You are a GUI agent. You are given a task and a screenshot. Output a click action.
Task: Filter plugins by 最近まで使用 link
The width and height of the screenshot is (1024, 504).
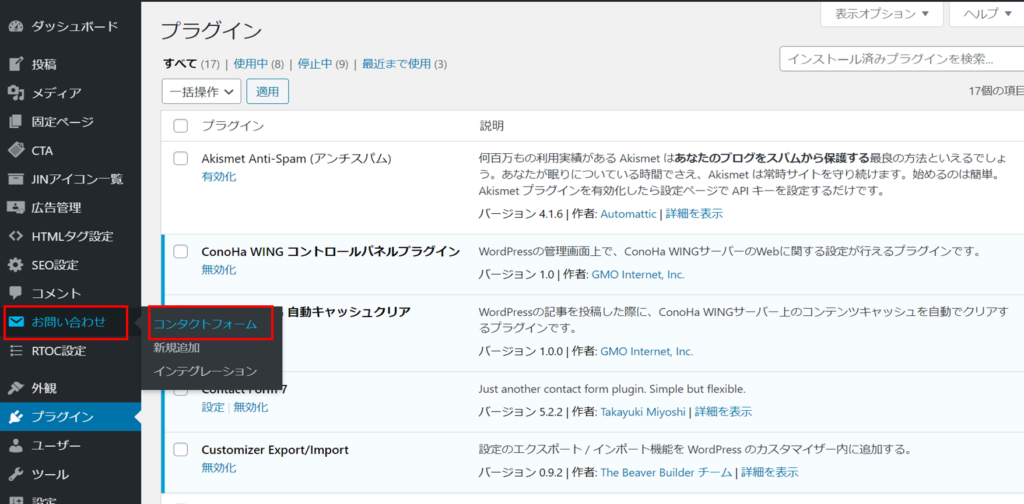coord(396,64)
